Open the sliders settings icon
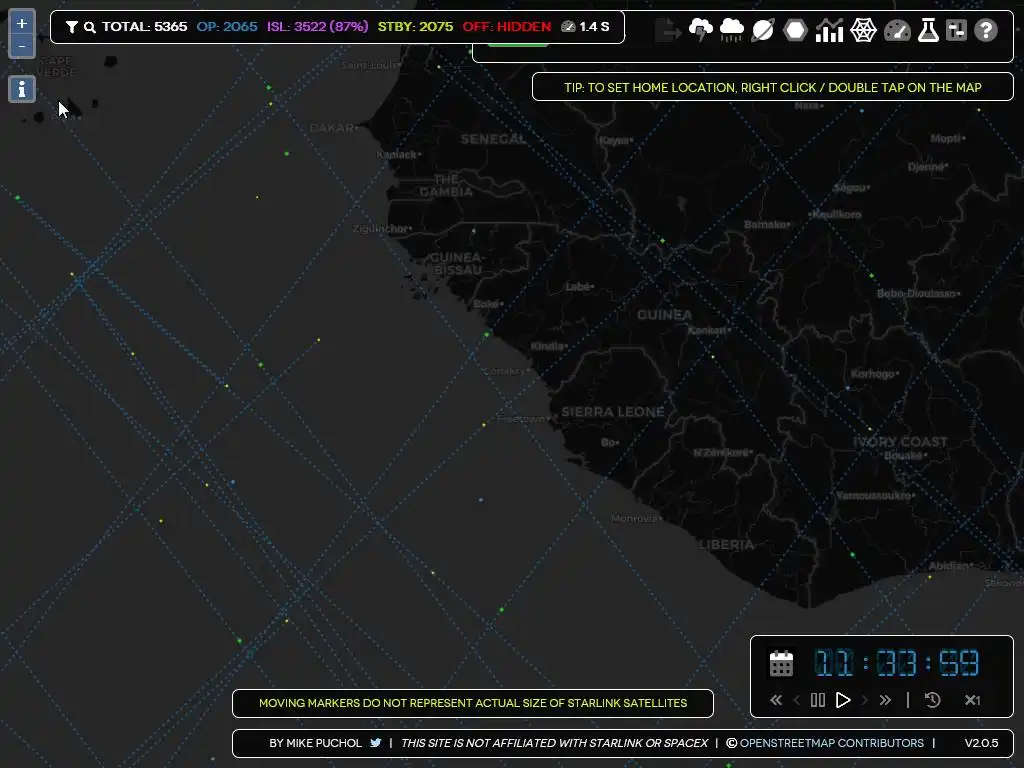 click(x=956, y=30)
